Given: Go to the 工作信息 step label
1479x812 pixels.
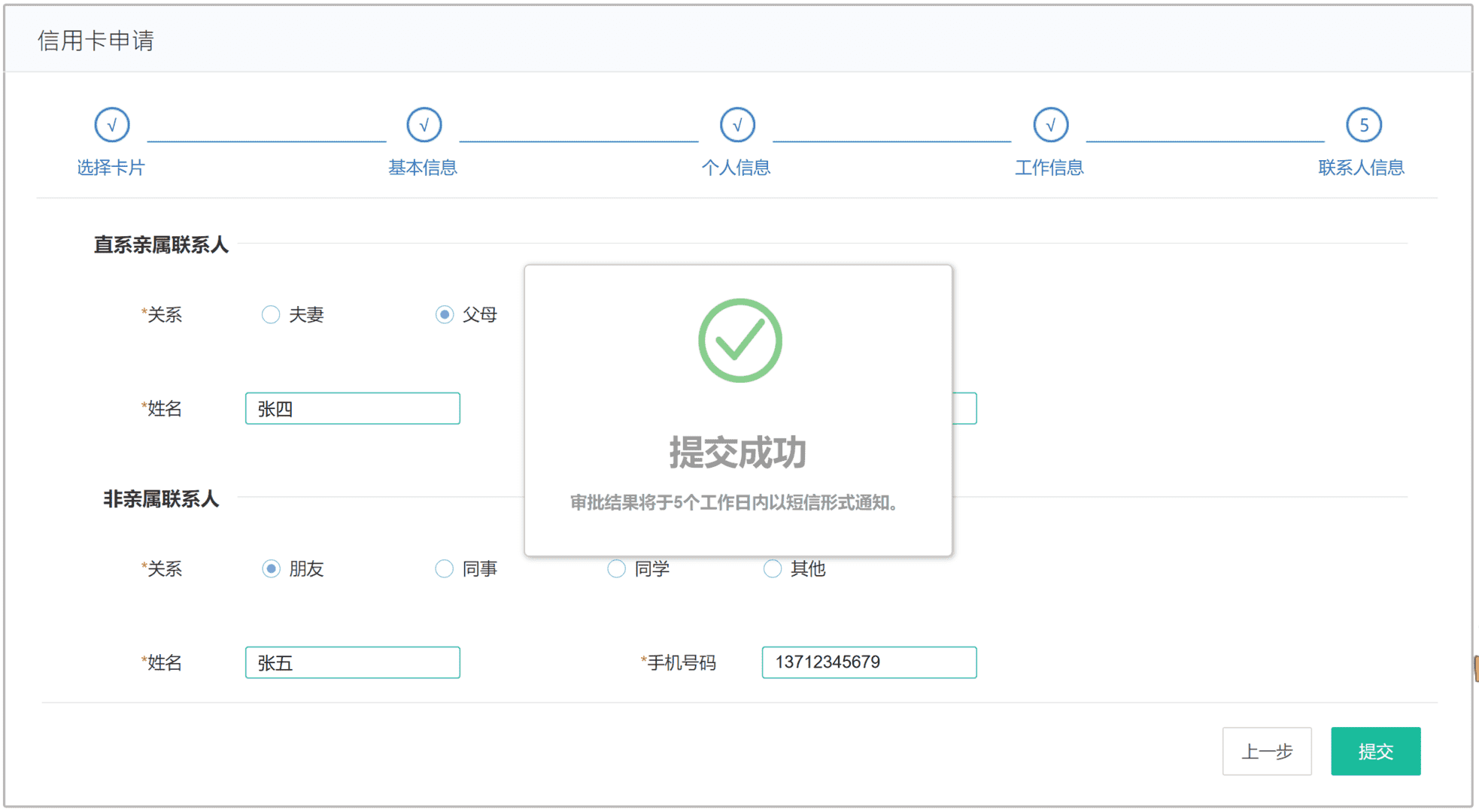Looking at the screenshot, I should click(x=1049, y=168).
